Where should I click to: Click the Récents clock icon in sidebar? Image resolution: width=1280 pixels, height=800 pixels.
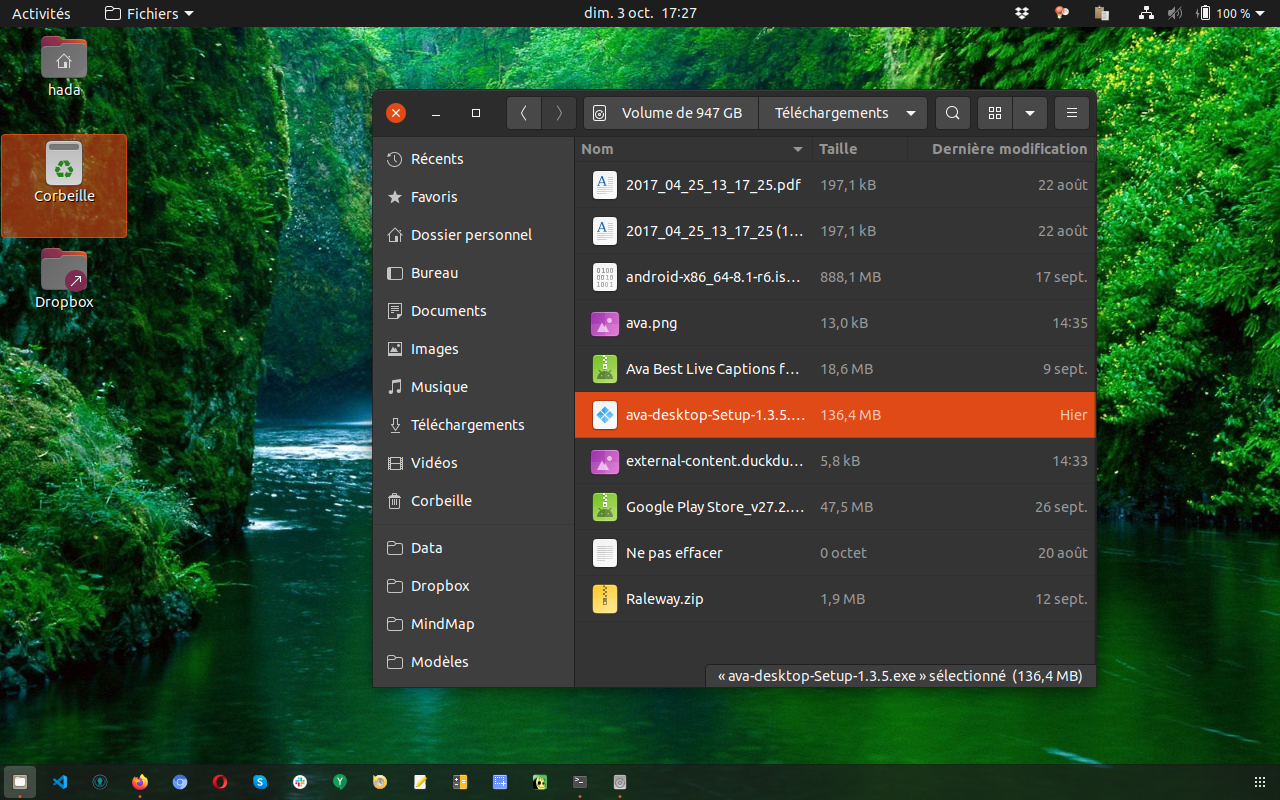[x=394, y=159]
